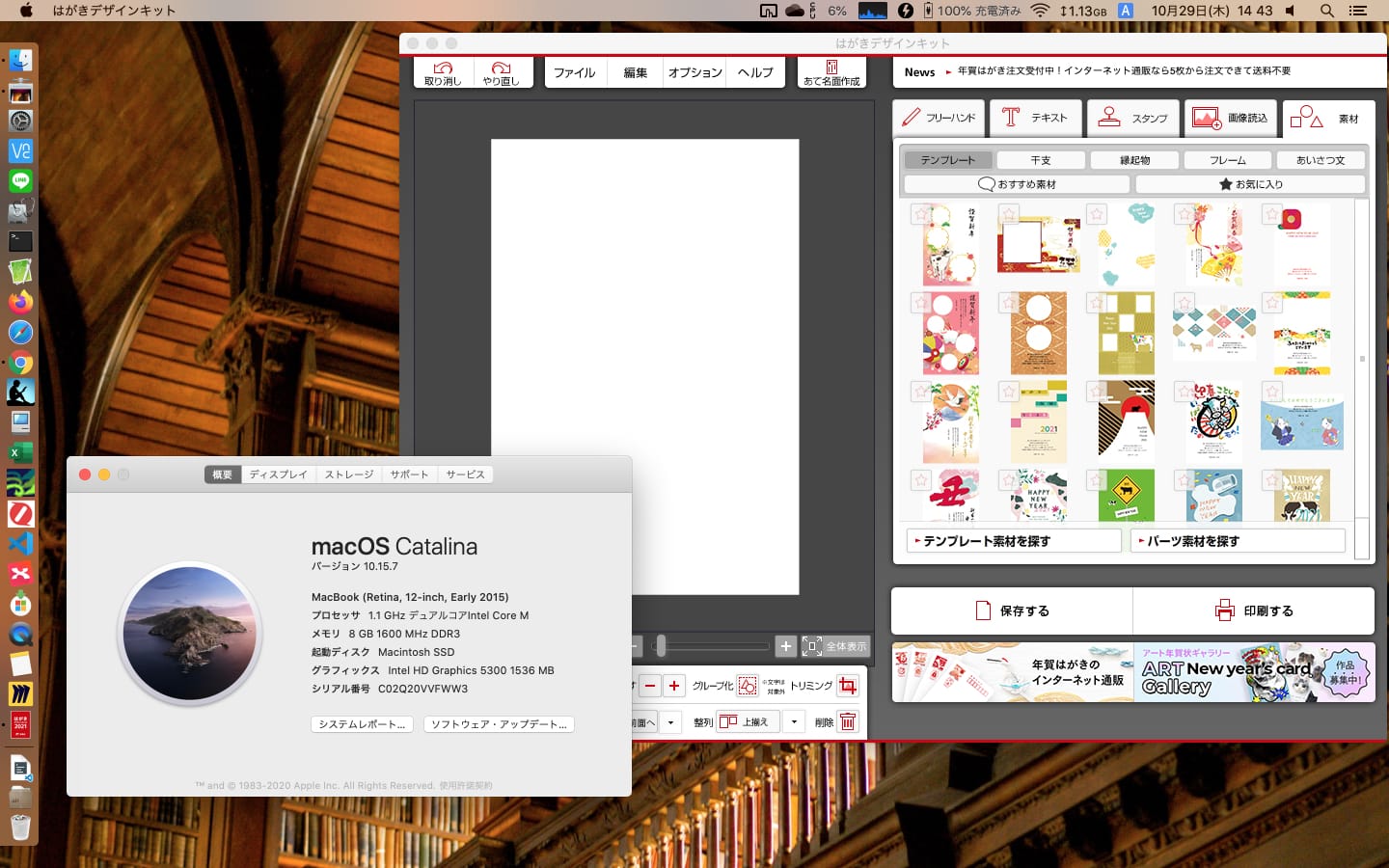Select the 素材 materials tool
1389x868 pixels.
1328,119
